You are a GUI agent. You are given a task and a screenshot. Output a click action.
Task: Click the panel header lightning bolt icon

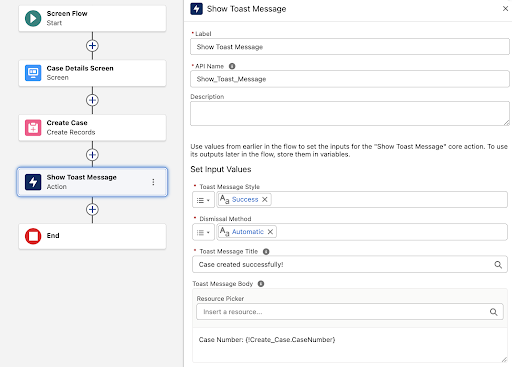[196, 9]
